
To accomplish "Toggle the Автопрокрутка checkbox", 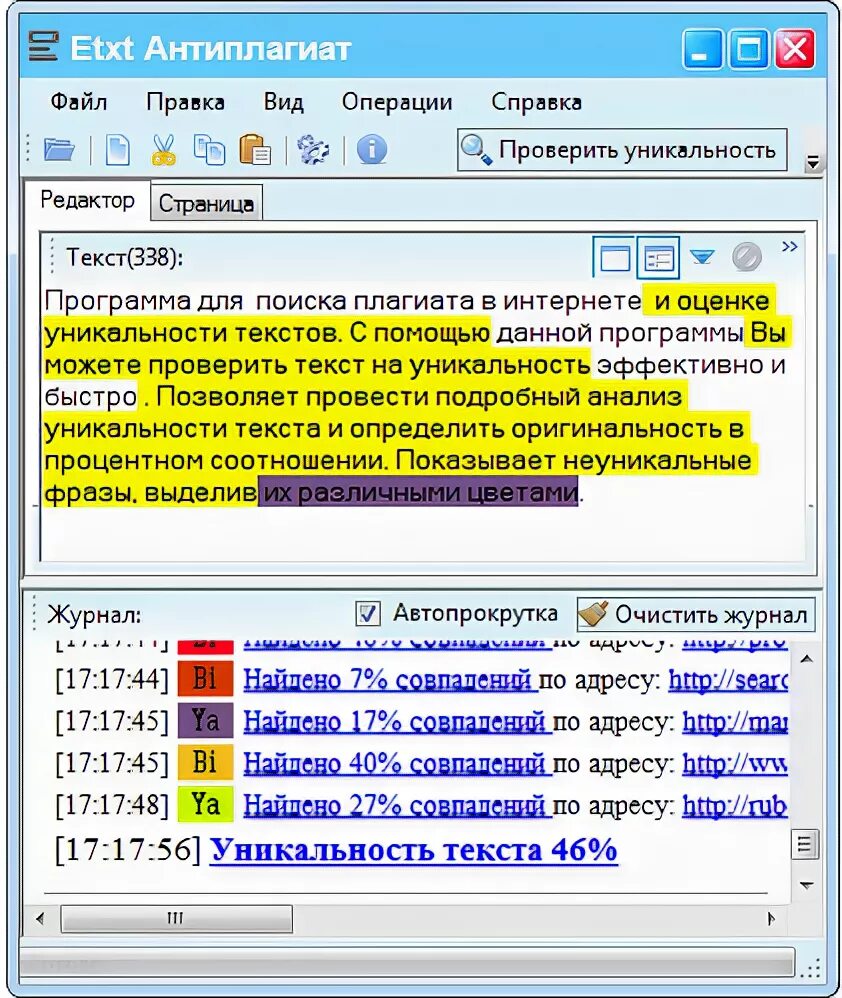I will click(368, 614).
